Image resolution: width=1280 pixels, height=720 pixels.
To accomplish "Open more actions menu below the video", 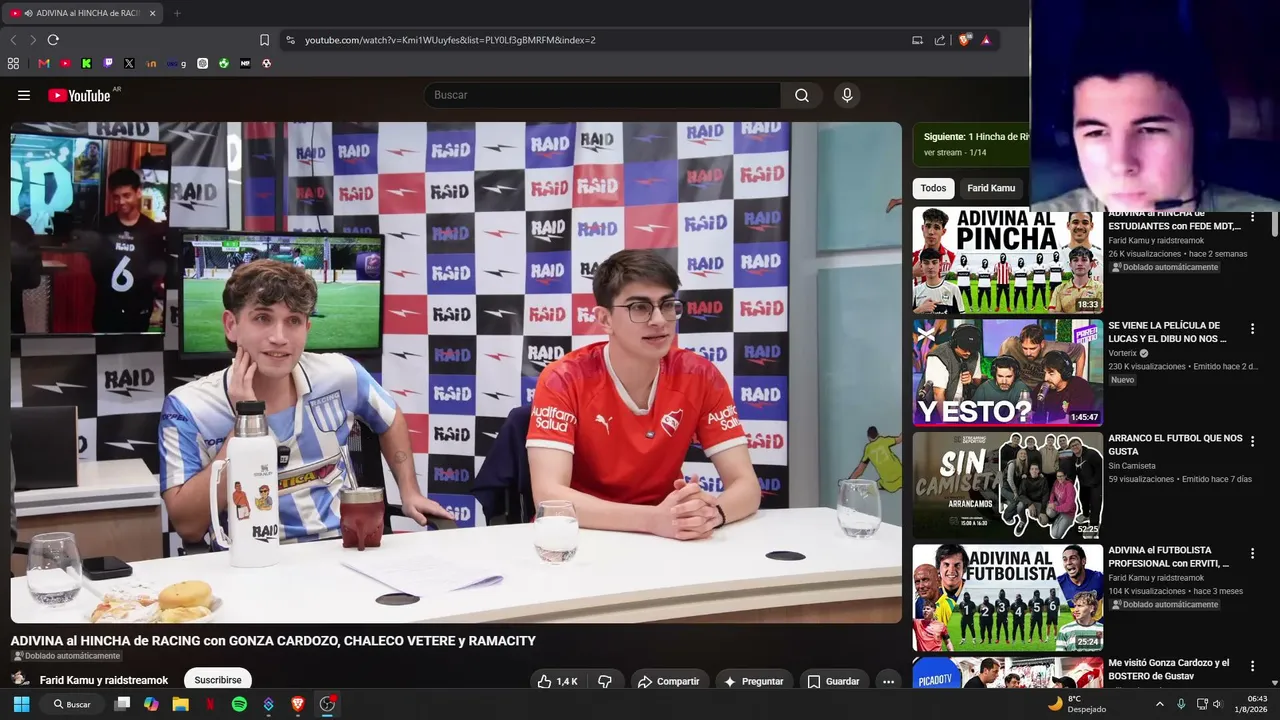I will (888, 681).
